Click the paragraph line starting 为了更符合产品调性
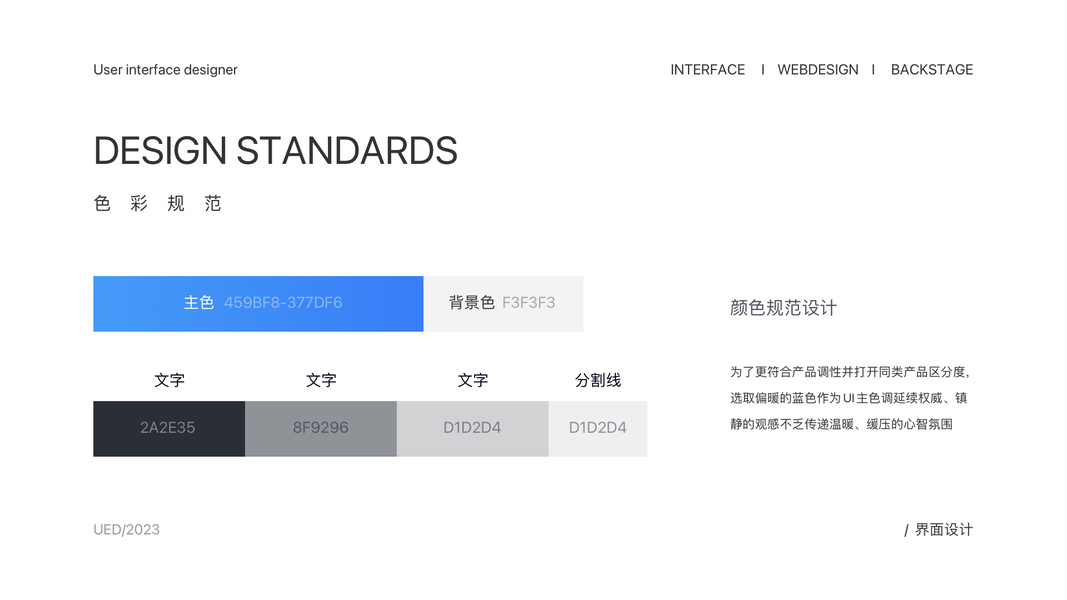Image resolution: width=1067 pixels, height=600 pixels. (849, 372)
